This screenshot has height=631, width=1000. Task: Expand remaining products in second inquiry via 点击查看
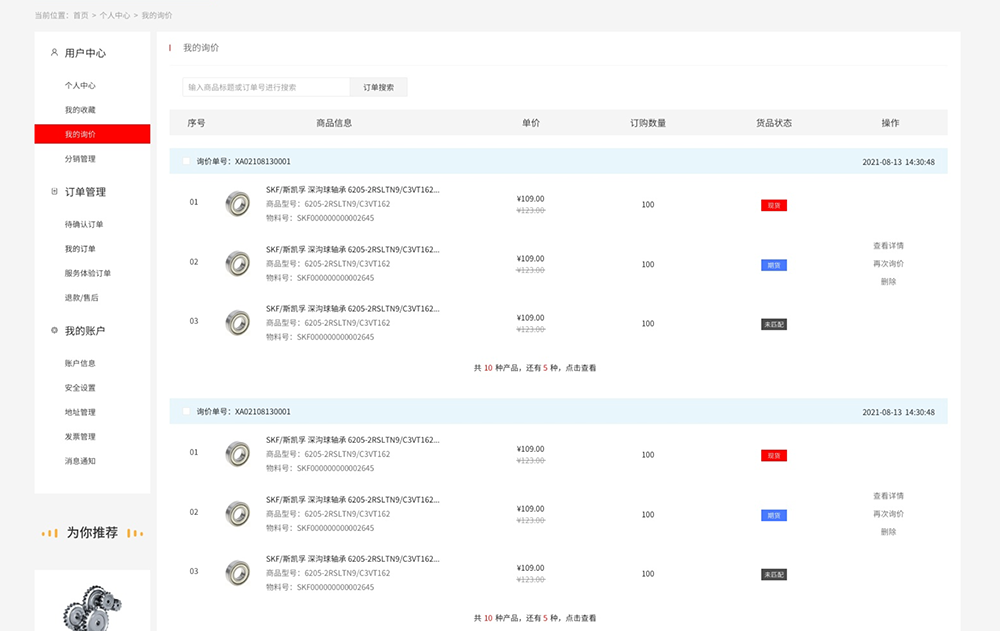click(581, 618)
